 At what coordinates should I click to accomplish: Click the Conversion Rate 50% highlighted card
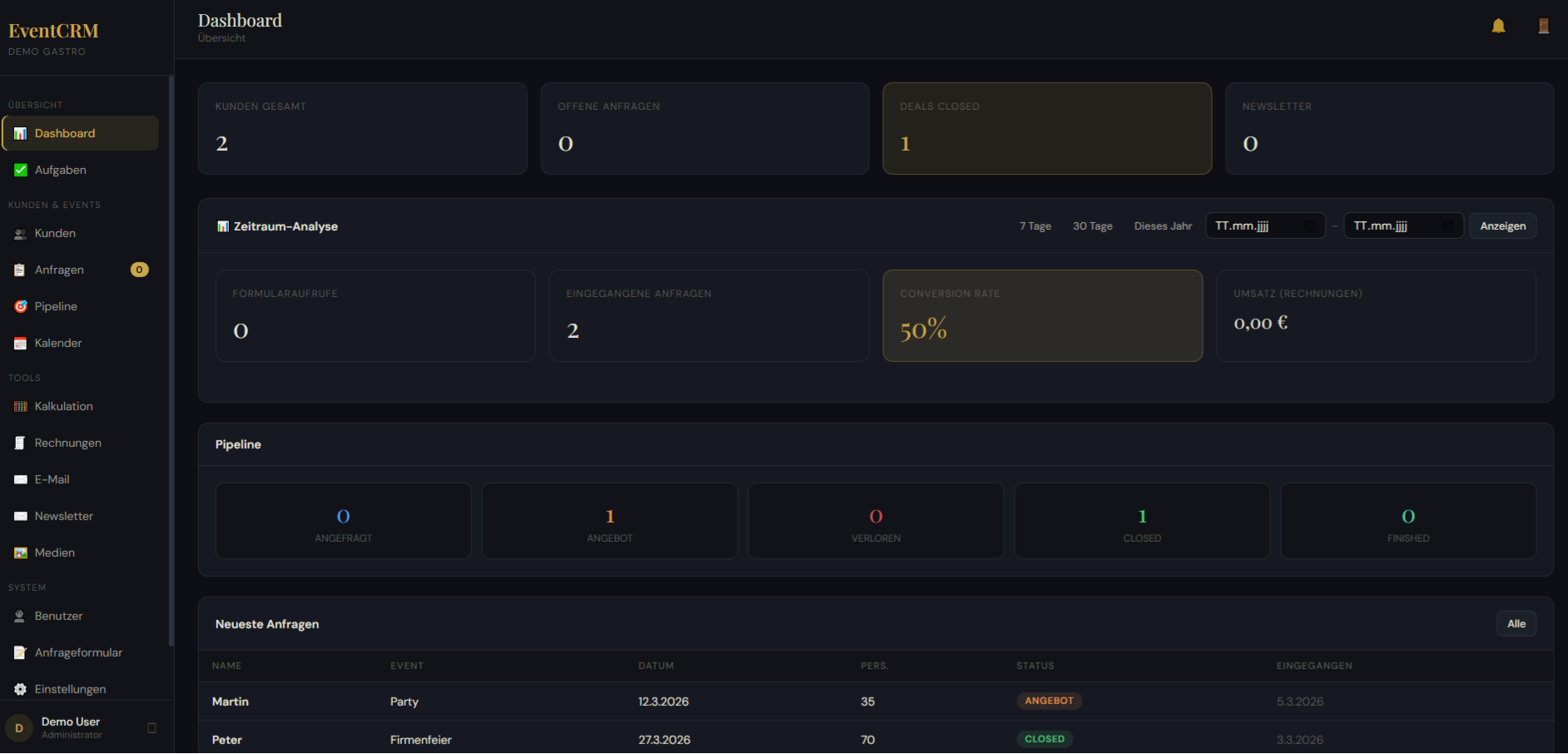pyautogui.click(x=1043, y=315)
